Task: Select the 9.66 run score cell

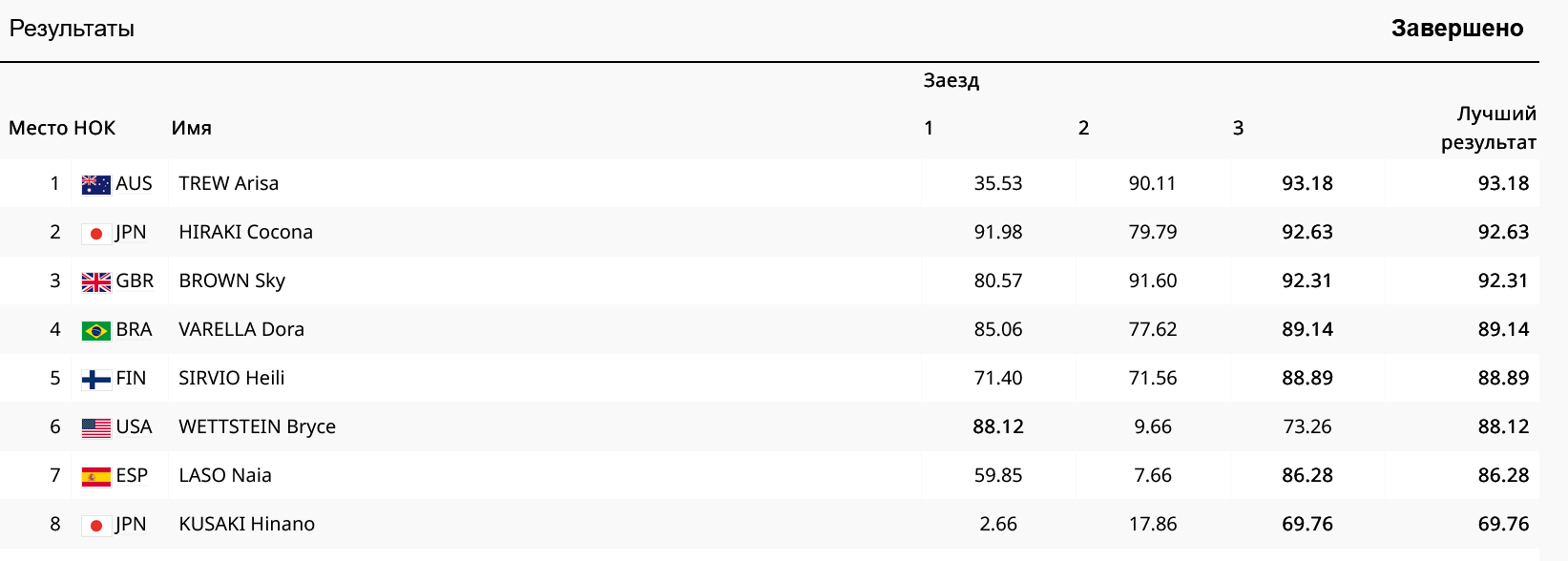Action: click(1152, 426)
